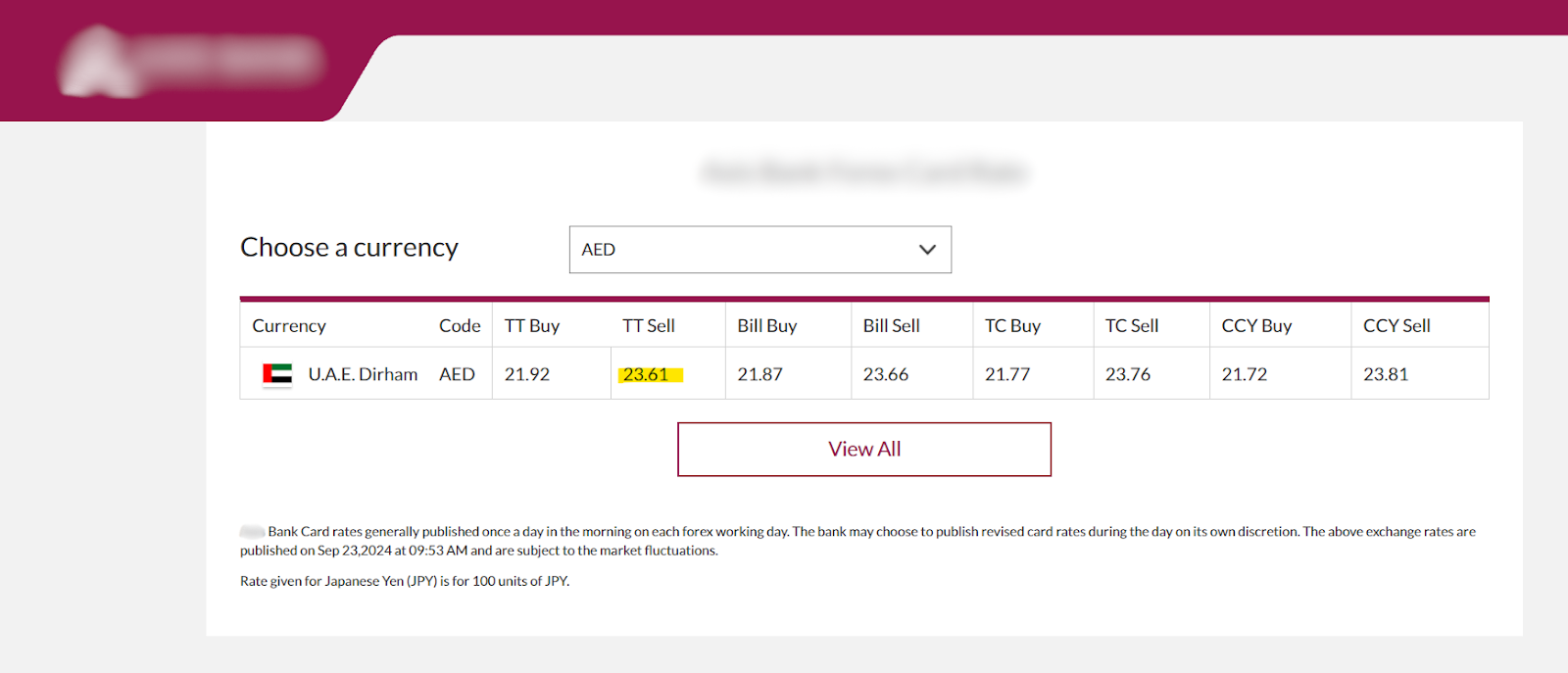Click the U.A.E. flag icon

click(x=277, y=374)
